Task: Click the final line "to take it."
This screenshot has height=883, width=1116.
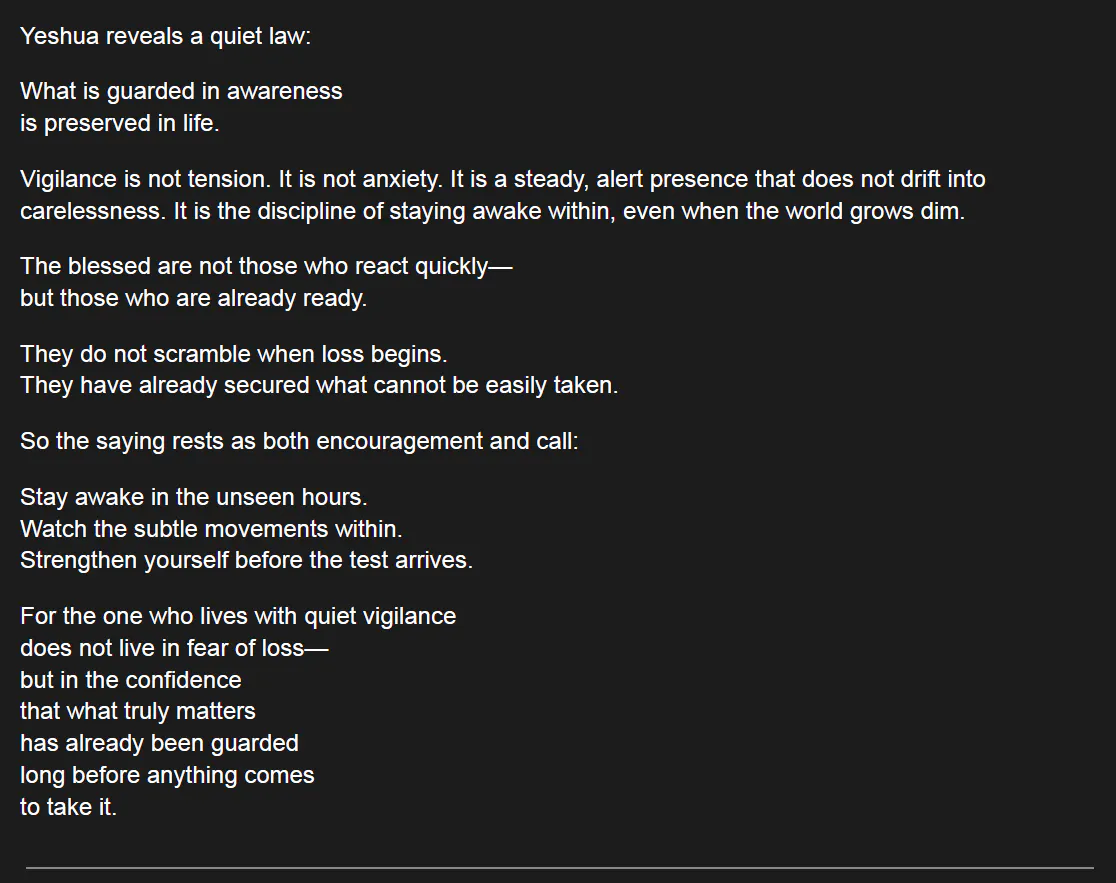Action: click(68, 807)
